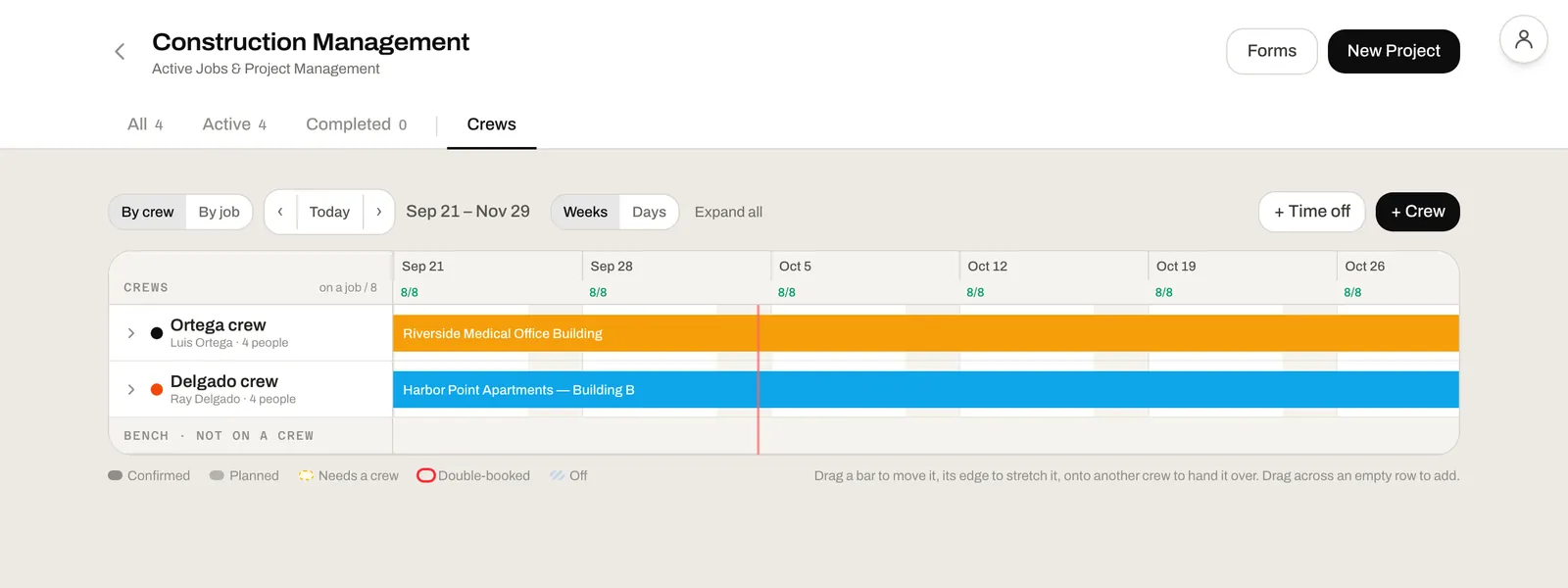Click the black Ortega crew color dot

click(157, 333)
